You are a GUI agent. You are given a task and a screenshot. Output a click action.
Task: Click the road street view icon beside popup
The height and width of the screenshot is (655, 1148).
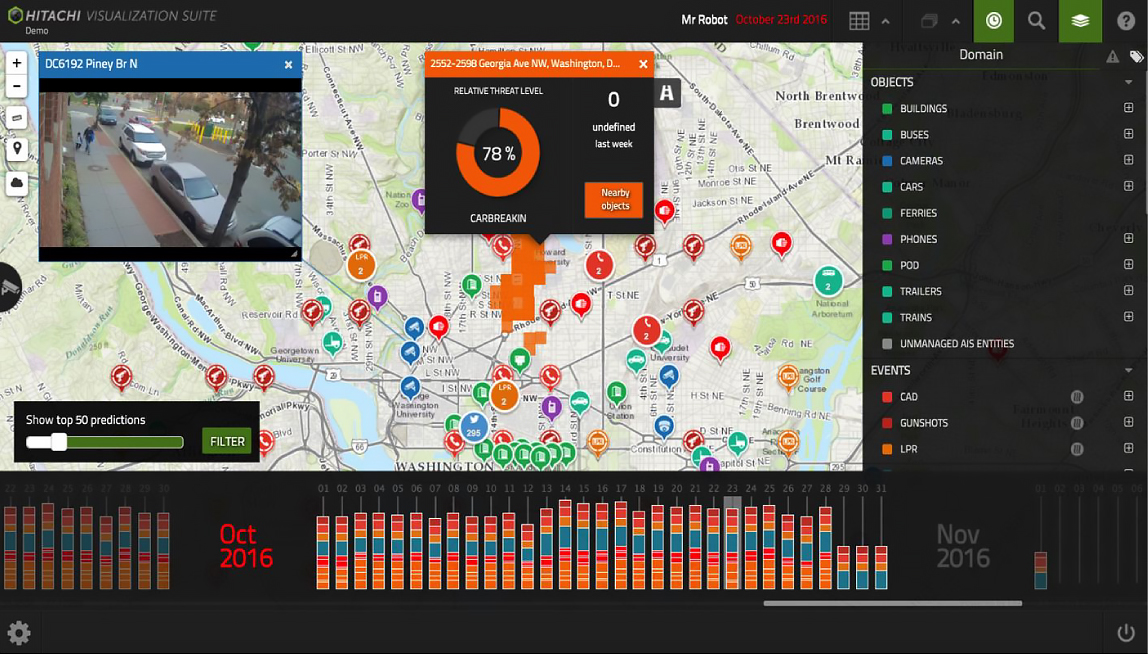pos(666,92)
